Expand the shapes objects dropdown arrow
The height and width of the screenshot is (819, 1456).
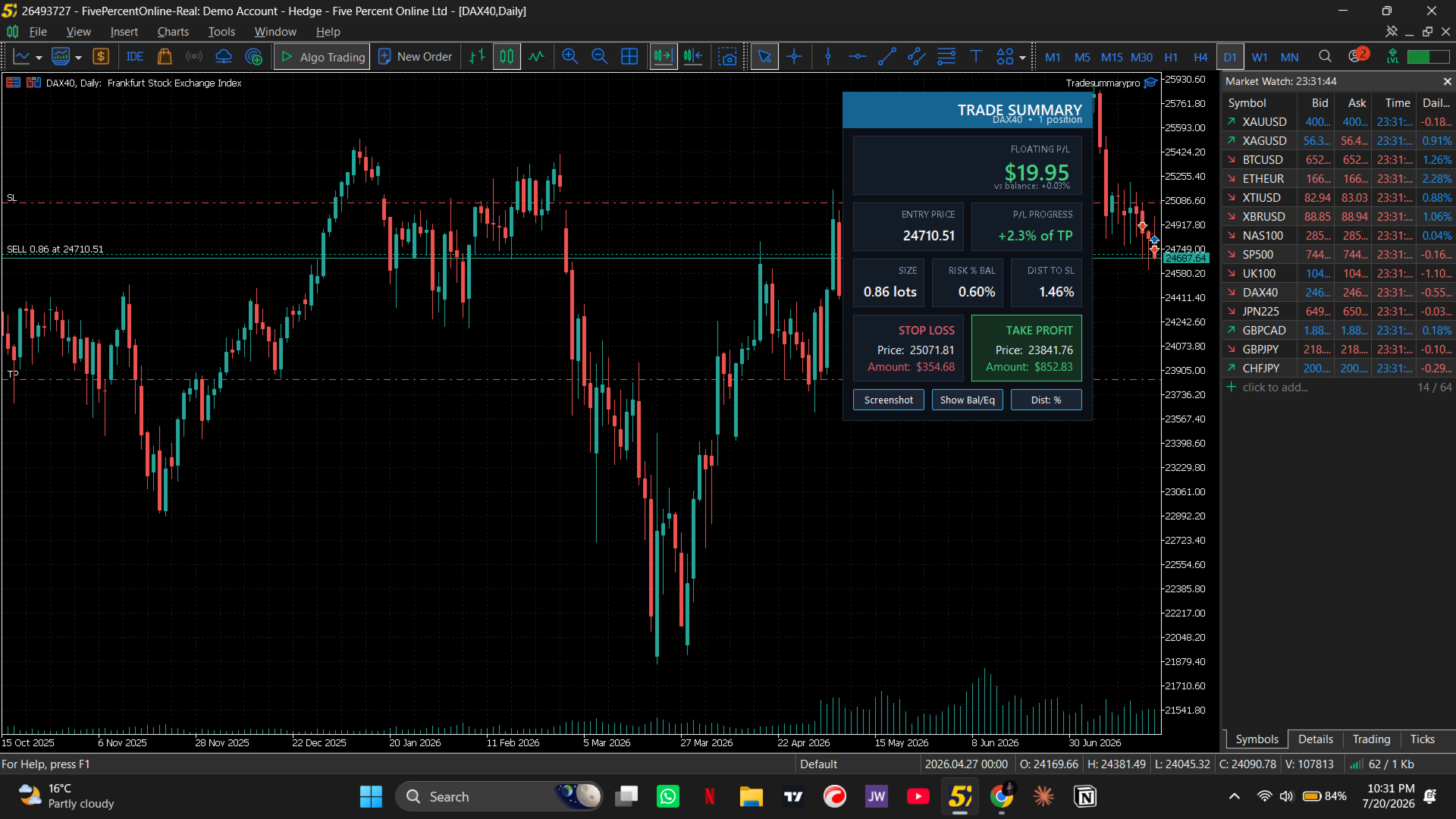(x=1022, y=58)
